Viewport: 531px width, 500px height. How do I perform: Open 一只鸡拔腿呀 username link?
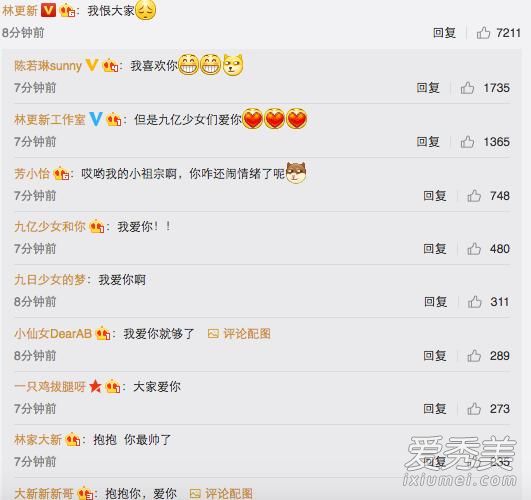point(50,386)
